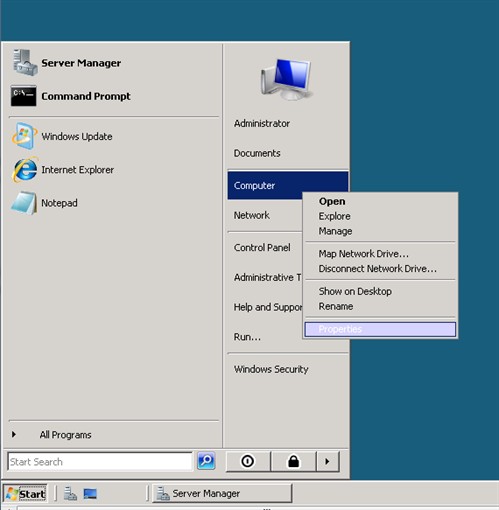Image resolution: width=499 pixels, height=510 pixels.
Task: Click the Start button
Action: tap(25, 494)
